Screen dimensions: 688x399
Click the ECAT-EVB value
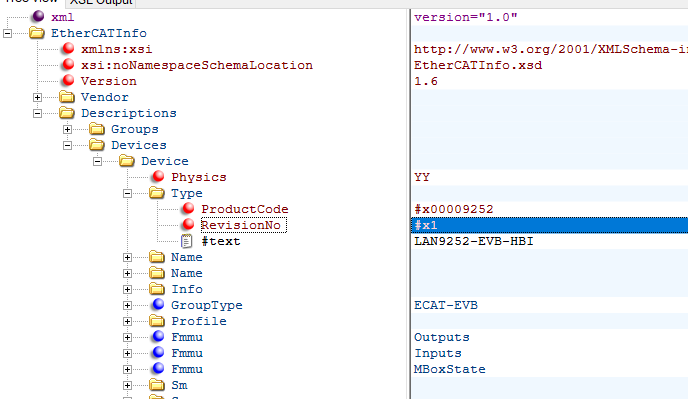pos(446,305)
